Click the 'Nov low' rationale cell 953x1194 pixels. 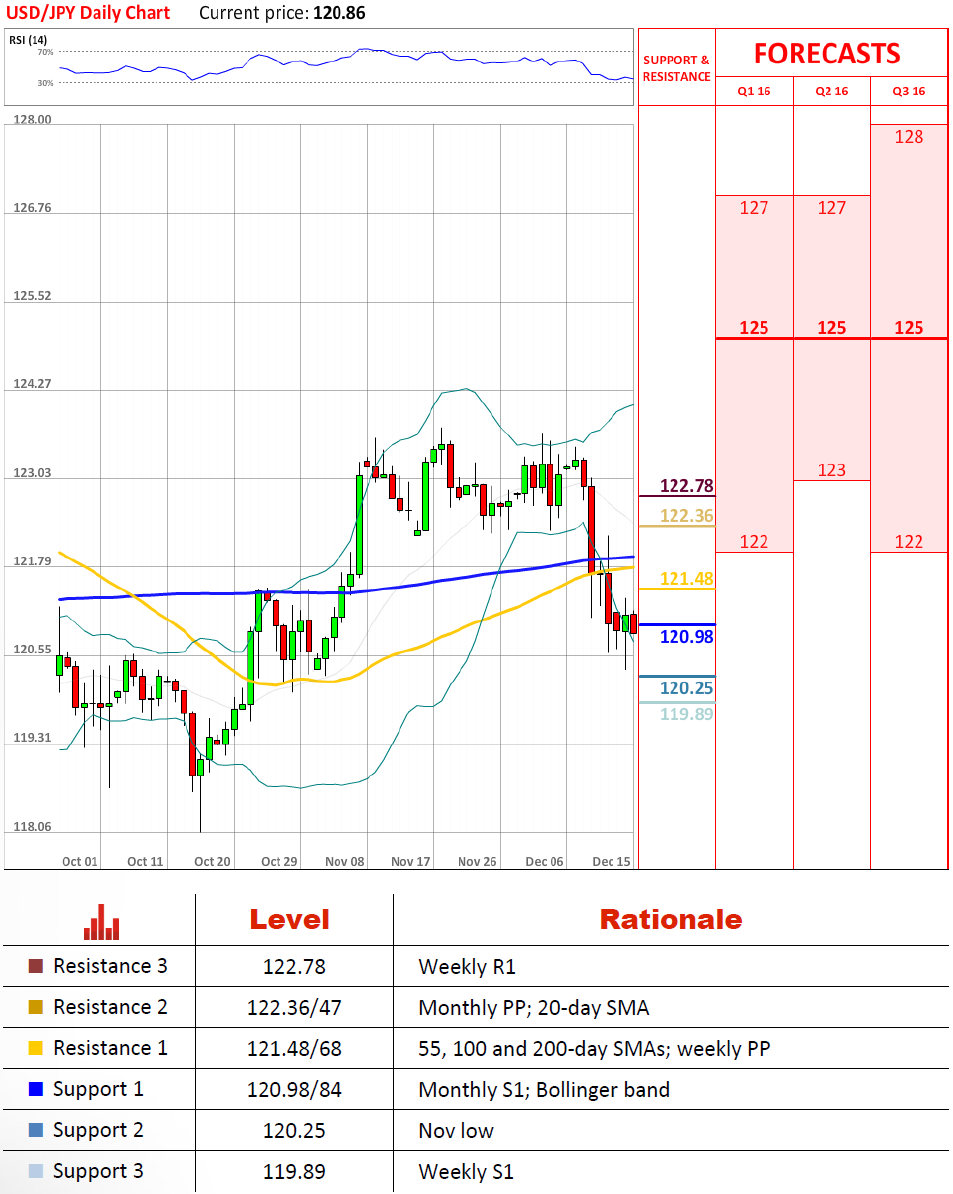[456, 1131]
